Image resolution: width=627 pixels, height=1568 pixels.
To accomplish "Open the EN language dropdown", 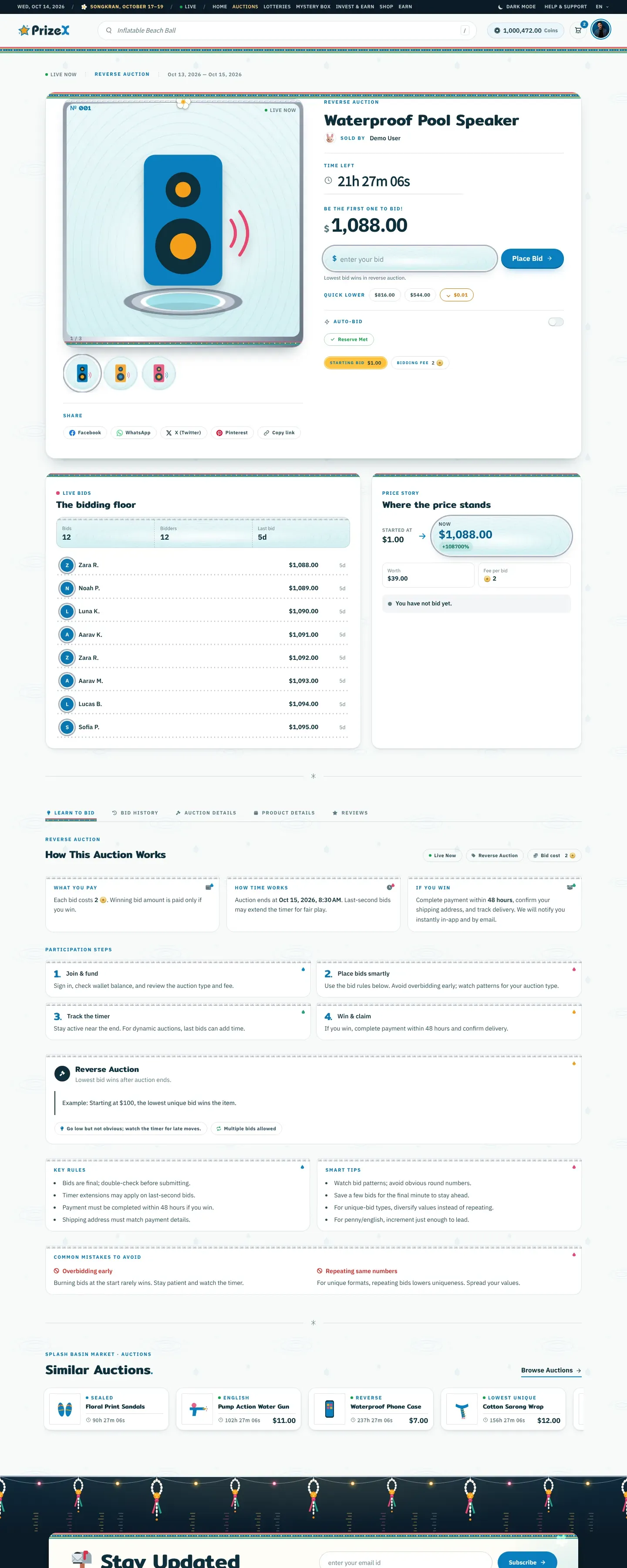I will 602,7.
